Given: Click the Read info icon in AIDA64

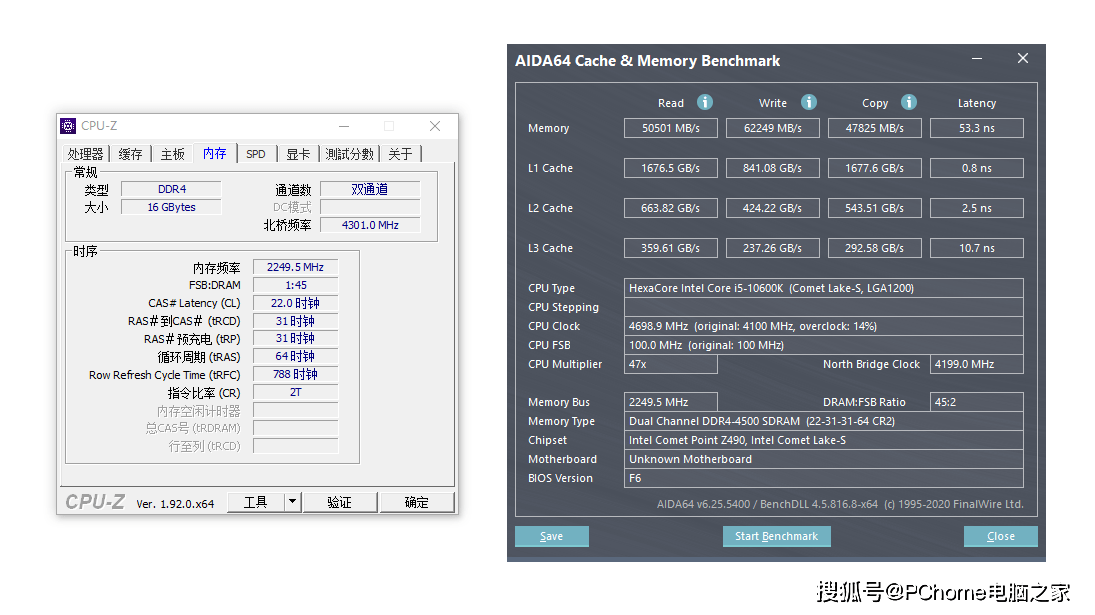Looking at the screenshot, I should pos(705,103).
